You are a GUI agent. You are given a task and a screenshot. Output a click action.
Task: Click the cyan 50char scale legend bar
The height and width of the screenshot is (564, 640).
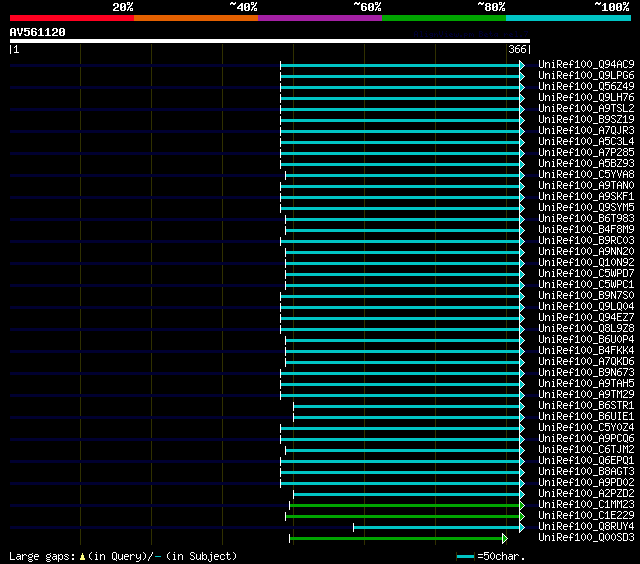(x=465, y=556)
